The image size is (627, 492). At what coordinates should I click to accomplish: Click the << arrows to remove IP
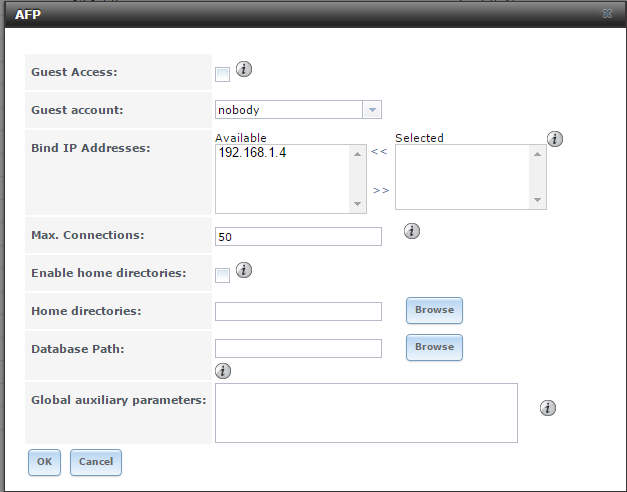tap(379, 152)
